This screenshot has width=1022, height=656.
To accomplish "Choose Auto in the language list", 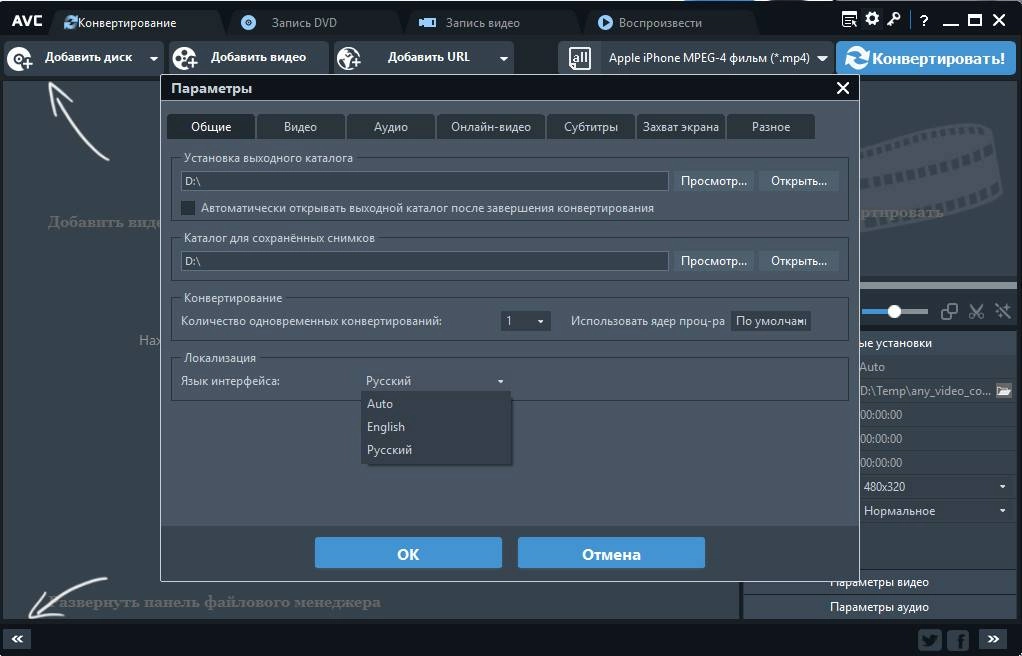I will 435,404.
